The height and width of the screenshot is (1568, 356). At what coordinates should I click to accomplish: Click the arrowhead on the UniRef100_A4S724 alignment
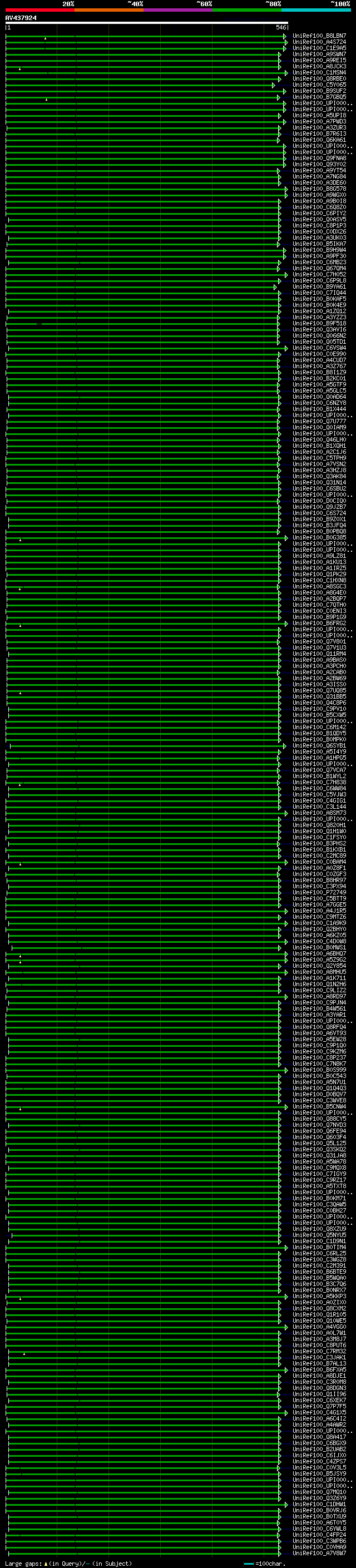(285, 43)
